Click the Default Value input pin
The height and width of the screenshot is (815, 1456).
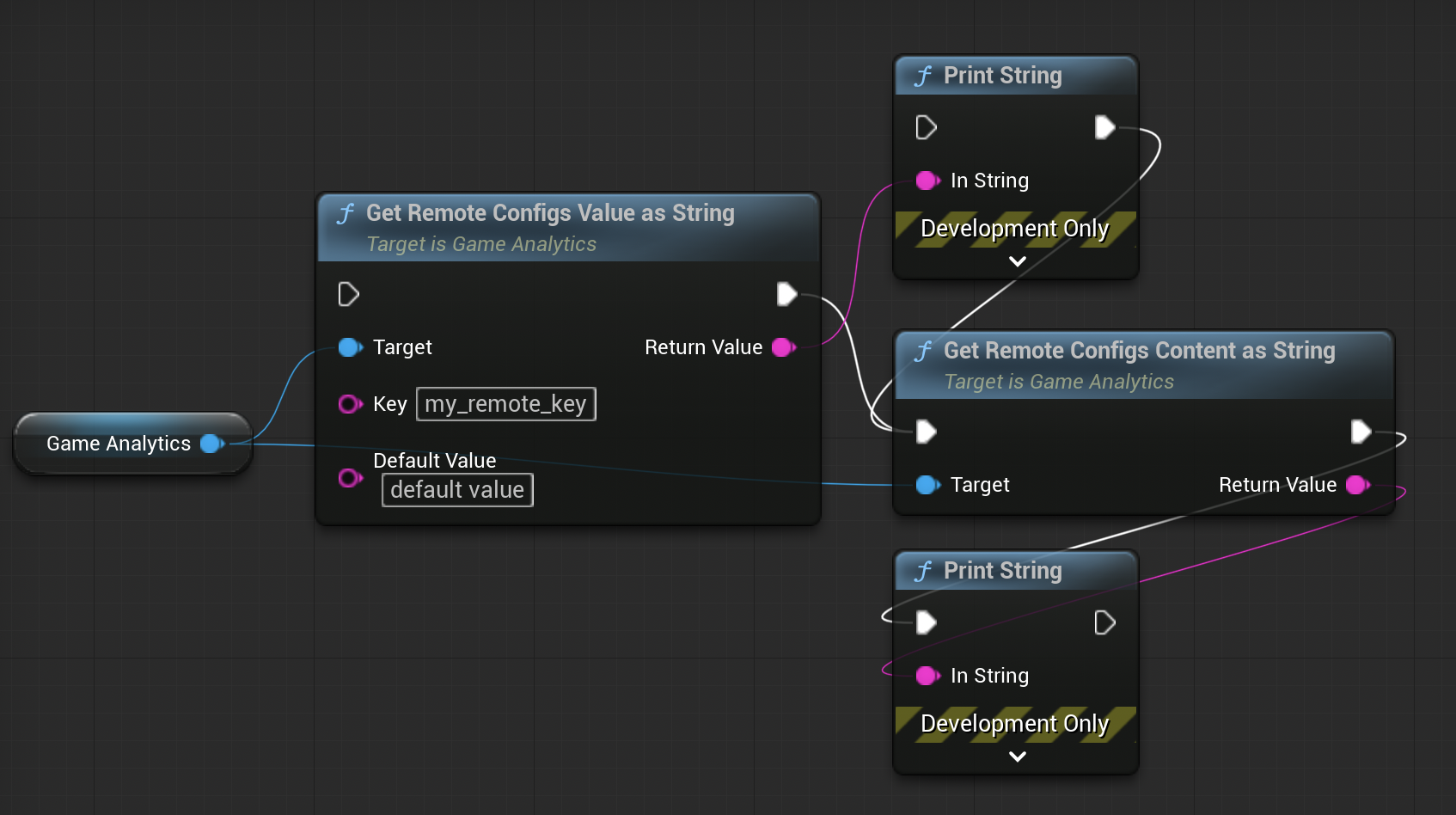[349, 478]
